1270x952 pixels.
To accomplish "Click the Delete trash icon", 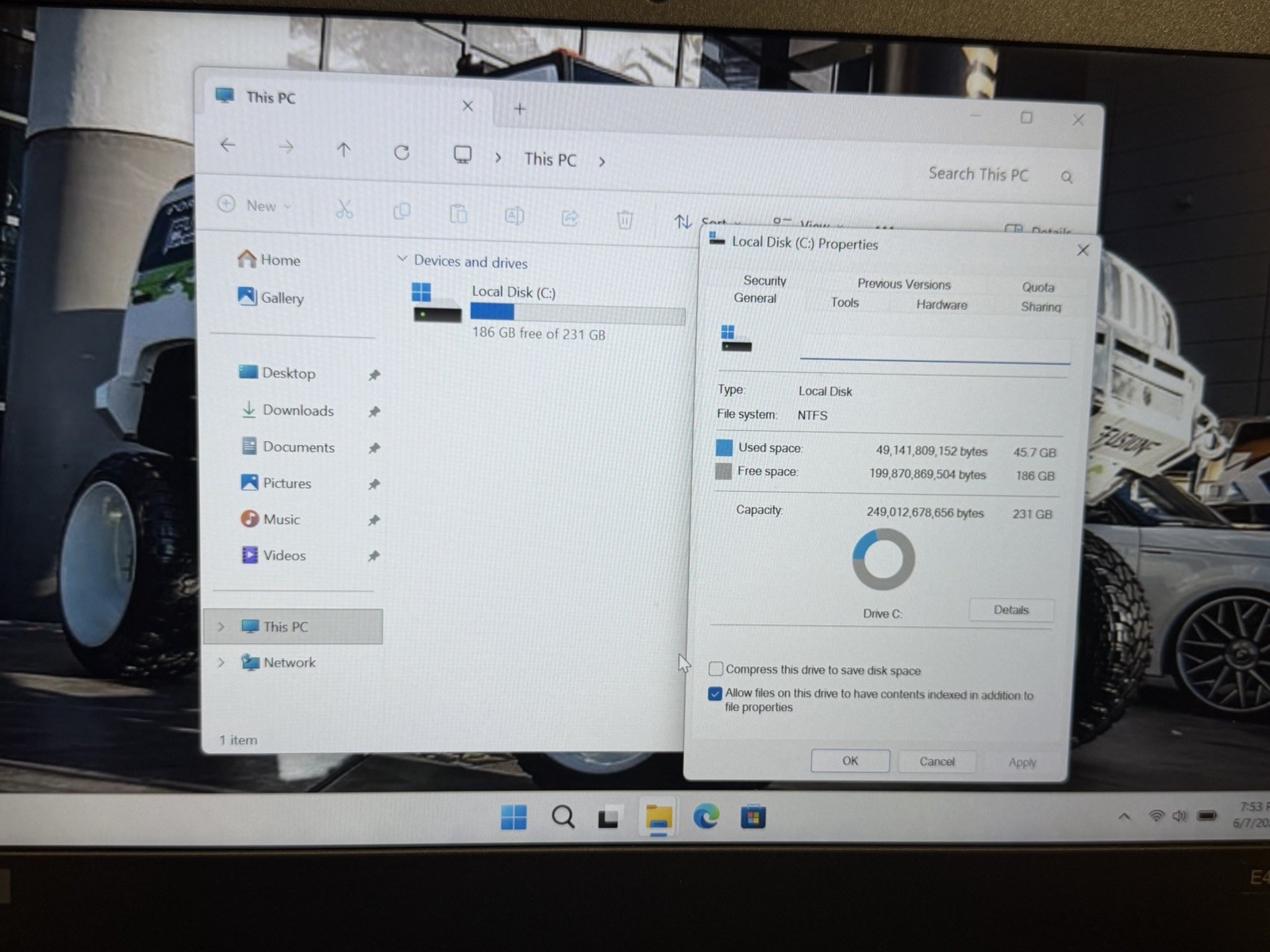I will coord(625,220).
